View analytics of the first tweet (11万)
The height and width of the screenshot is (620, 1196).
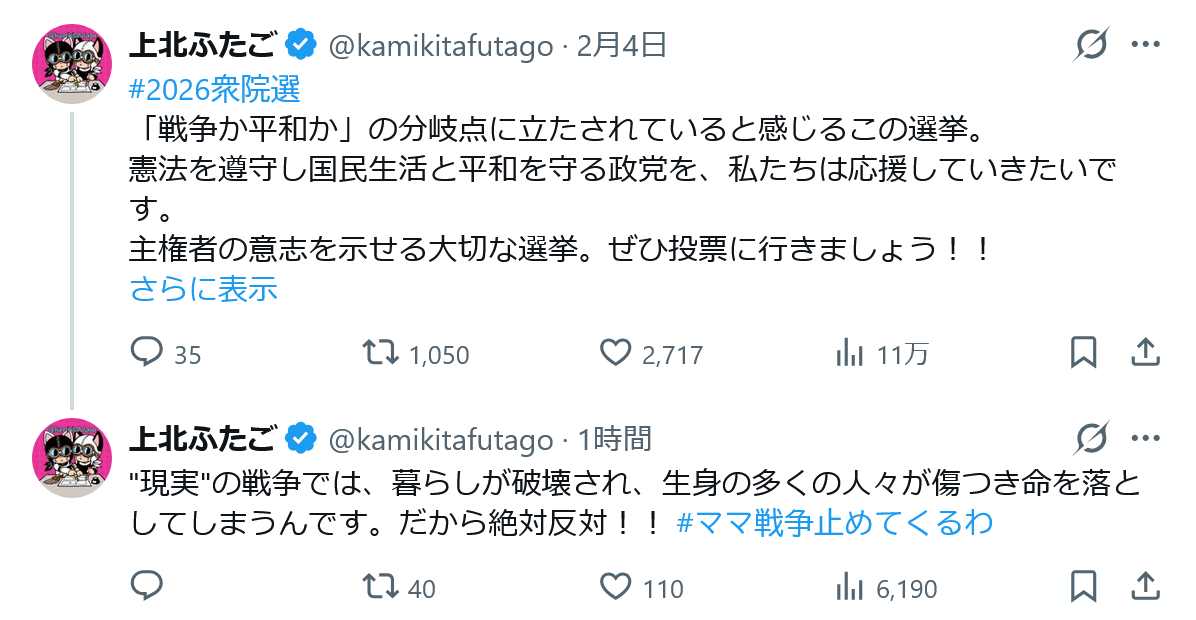tap(849, 352)
